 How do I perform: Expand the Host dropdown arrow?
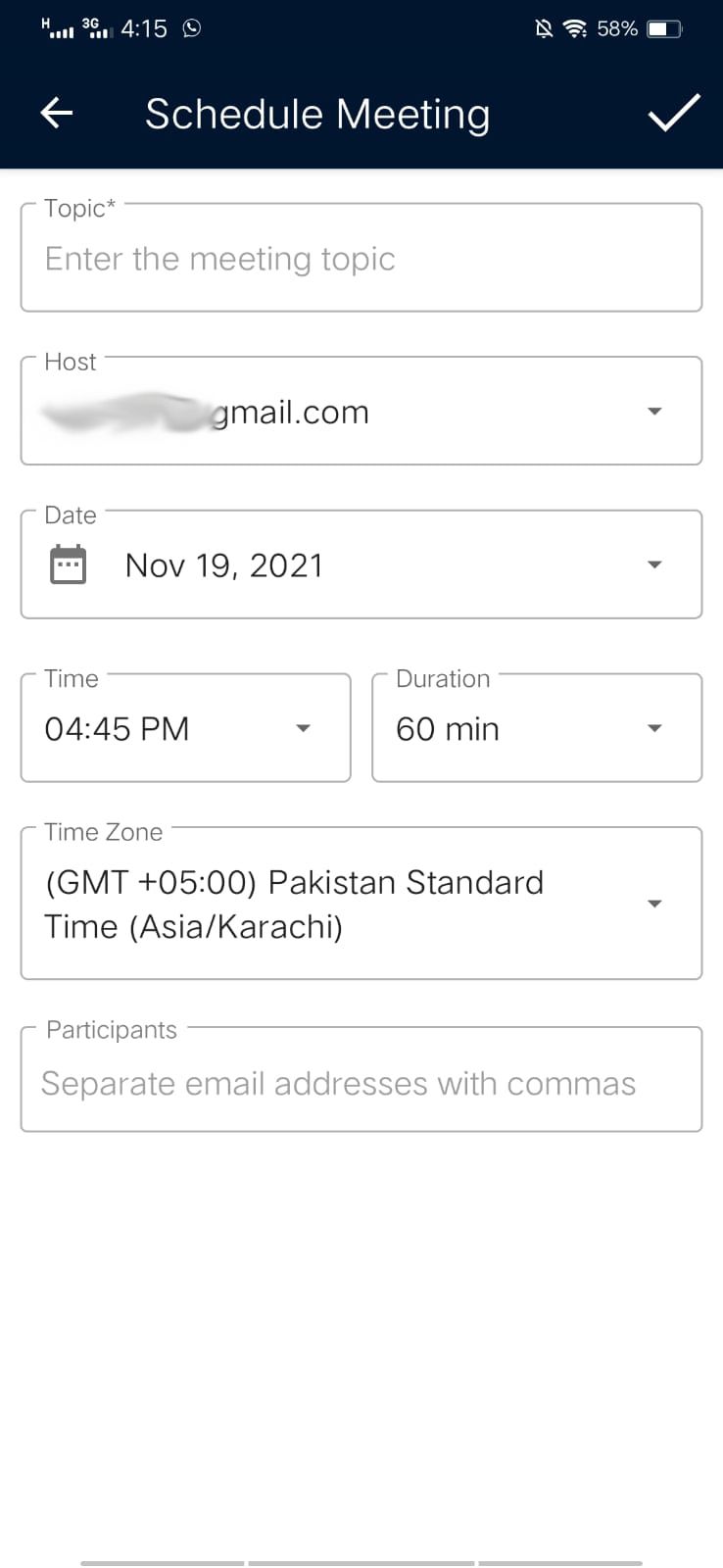click(655, 412)
